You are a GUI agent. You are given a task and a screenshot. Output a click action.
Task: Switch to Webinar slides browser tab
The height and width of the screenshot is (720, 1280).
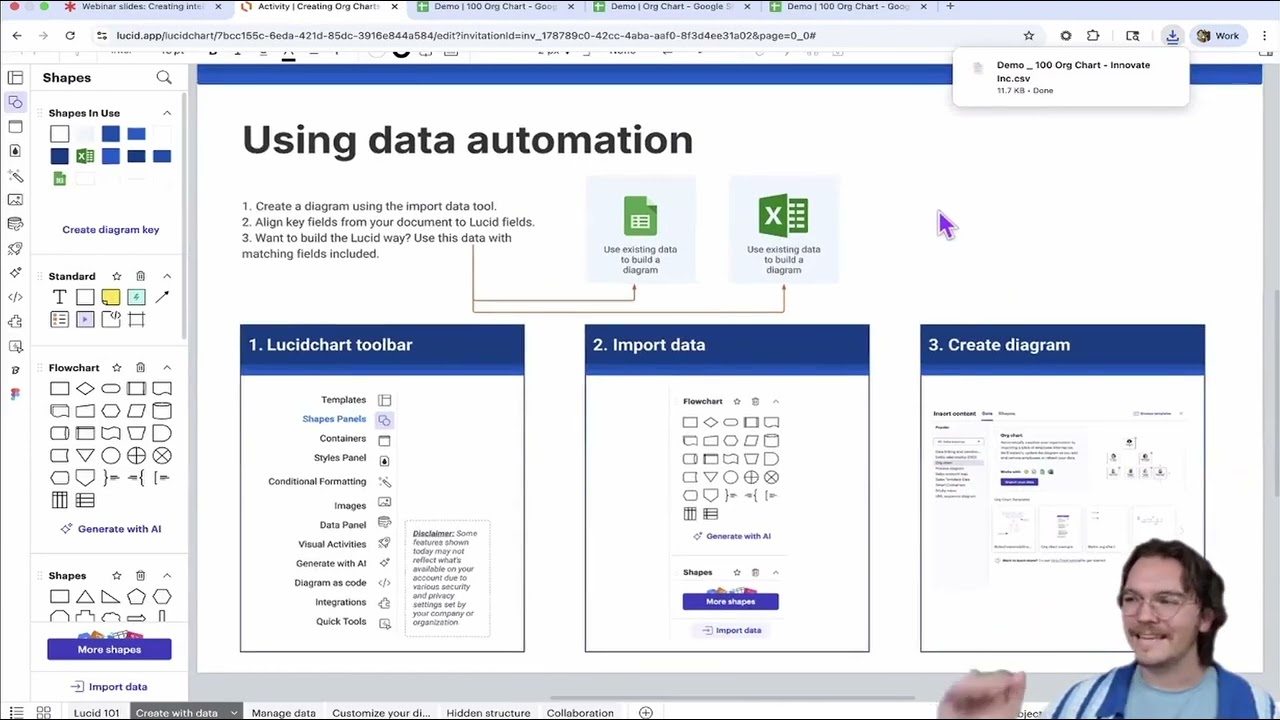[x=142, y=7]
